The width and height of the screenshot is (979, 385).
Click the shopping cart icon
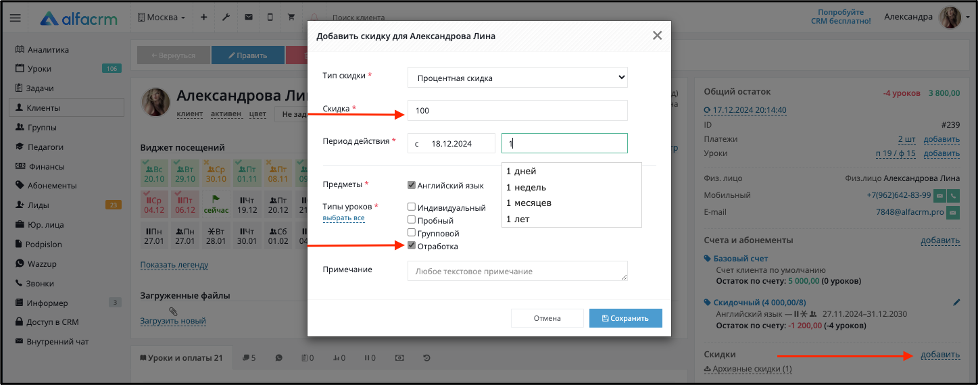click(291, 17)
